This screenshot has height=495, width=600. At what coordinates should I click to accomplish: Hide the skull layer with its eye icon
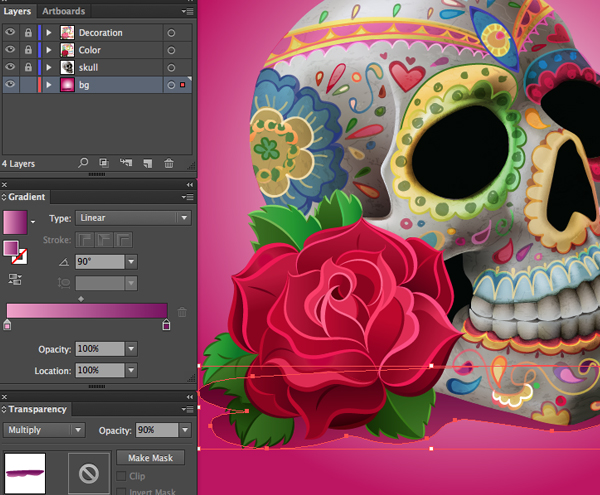pos(10,67)
